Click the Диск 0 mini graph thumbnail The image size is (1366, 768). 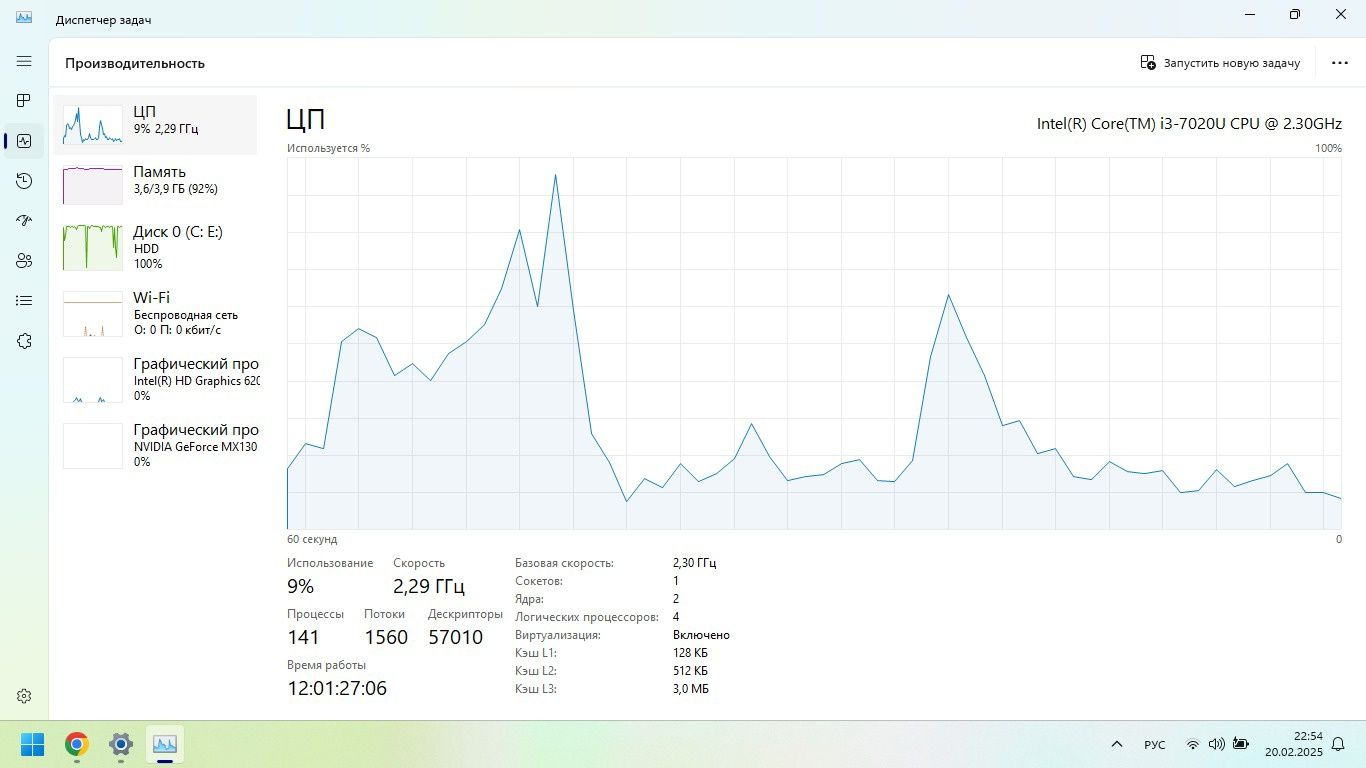click(93, 247)
